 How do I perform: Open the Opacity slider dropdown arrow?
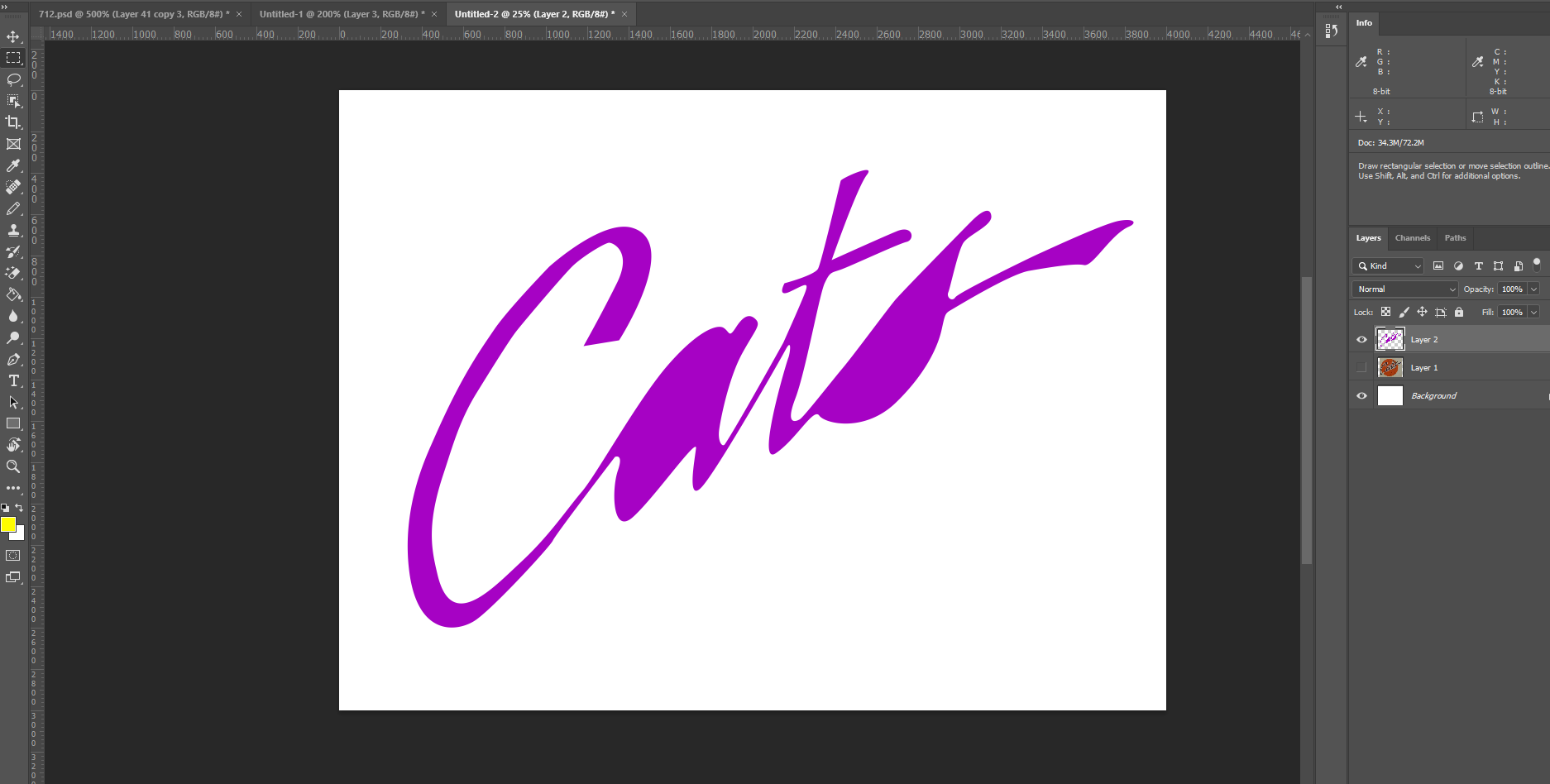pos(1533,289)
